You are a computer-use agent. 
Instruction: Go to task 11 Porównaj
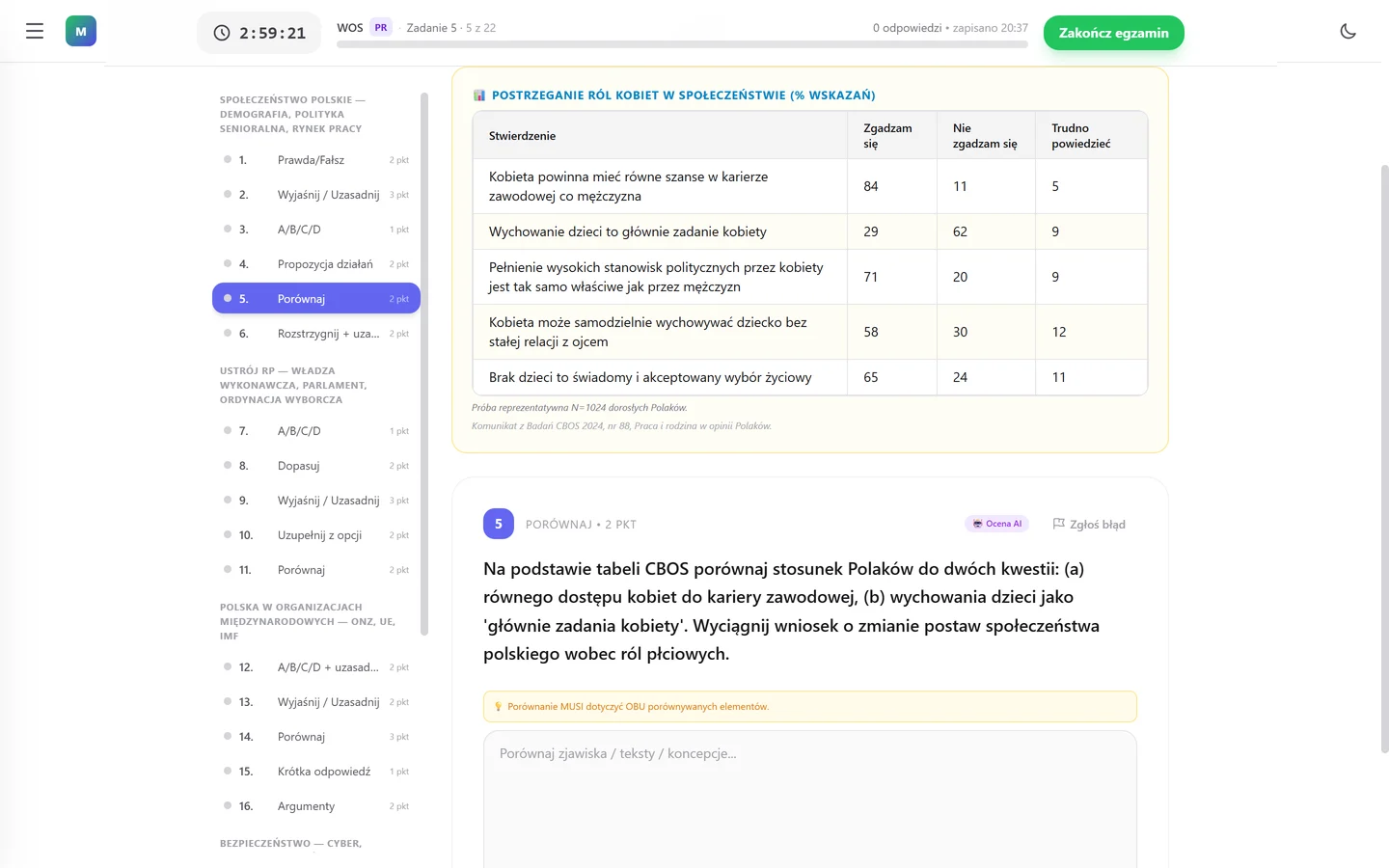tap(316, 570)
